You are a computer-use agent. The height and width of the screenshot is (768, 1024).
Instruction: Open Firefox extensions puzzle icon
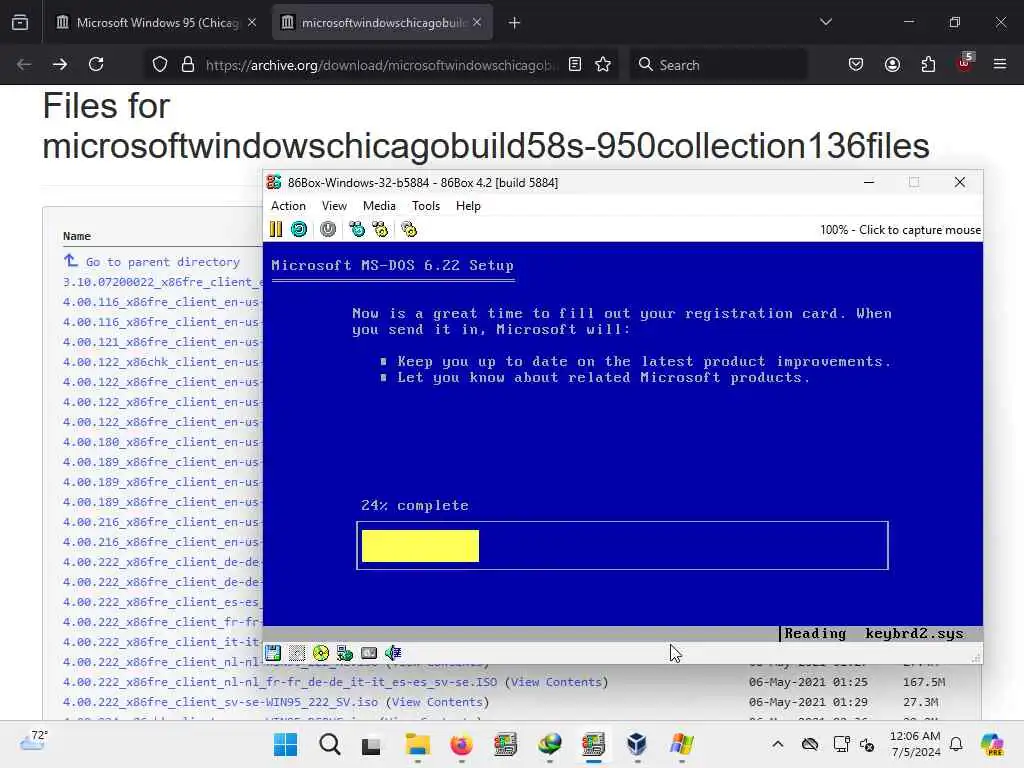[928, 64]
